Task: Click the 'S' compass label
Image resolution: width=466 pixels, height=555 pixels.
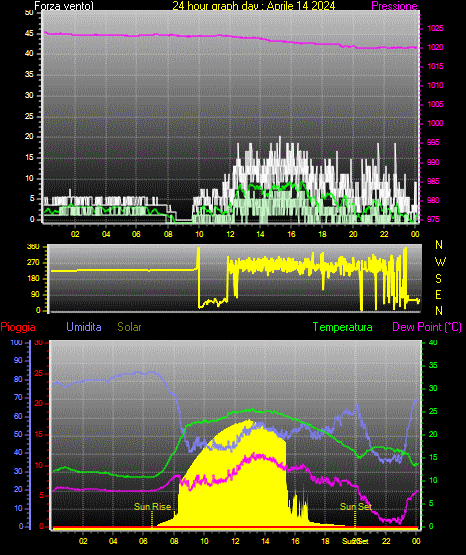Action: coord(438,279)
